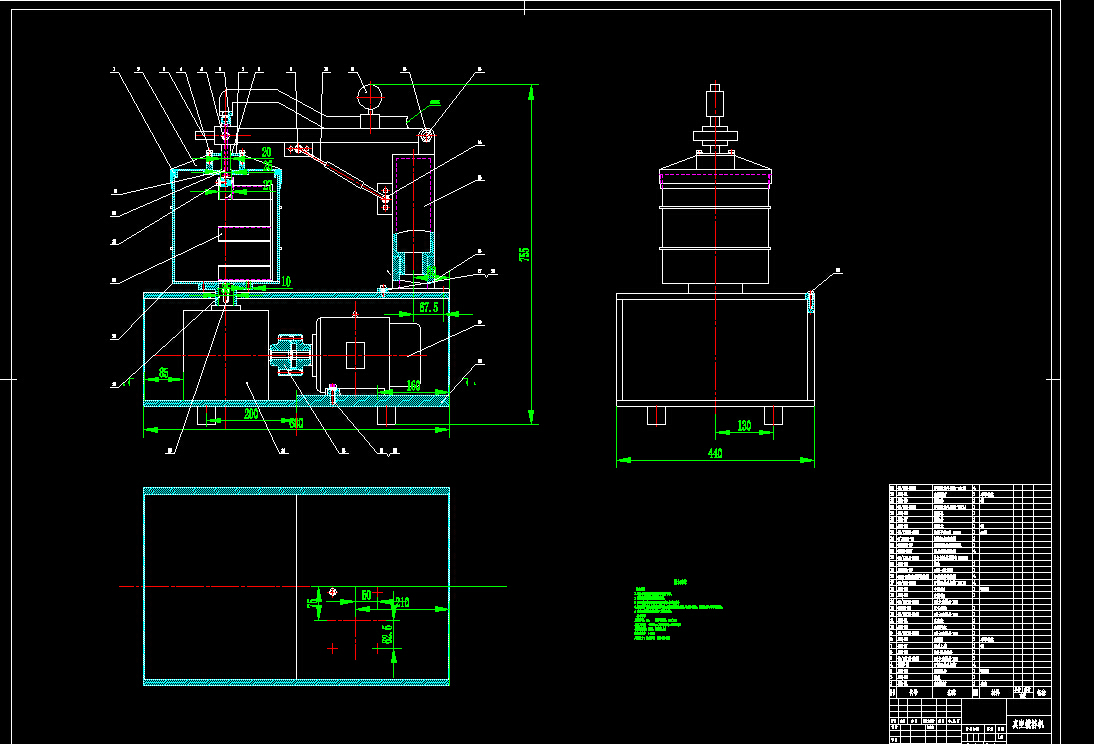Select the 10 dimension under the tank
The height and width of the screenshot is (744, 1094).
pyautogui.click(x=286, y=282)
